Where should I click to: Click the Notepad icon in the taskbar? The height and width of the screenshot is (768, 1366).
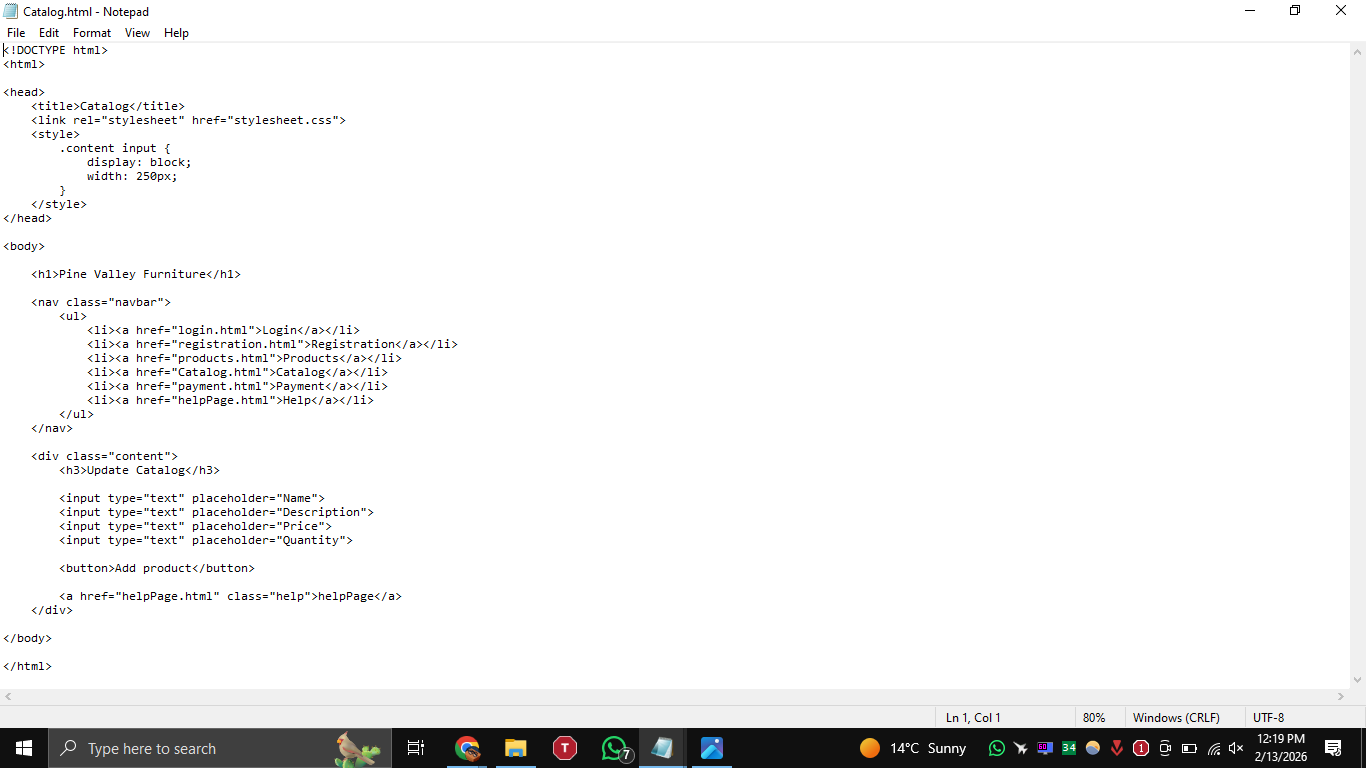point(662,748)
